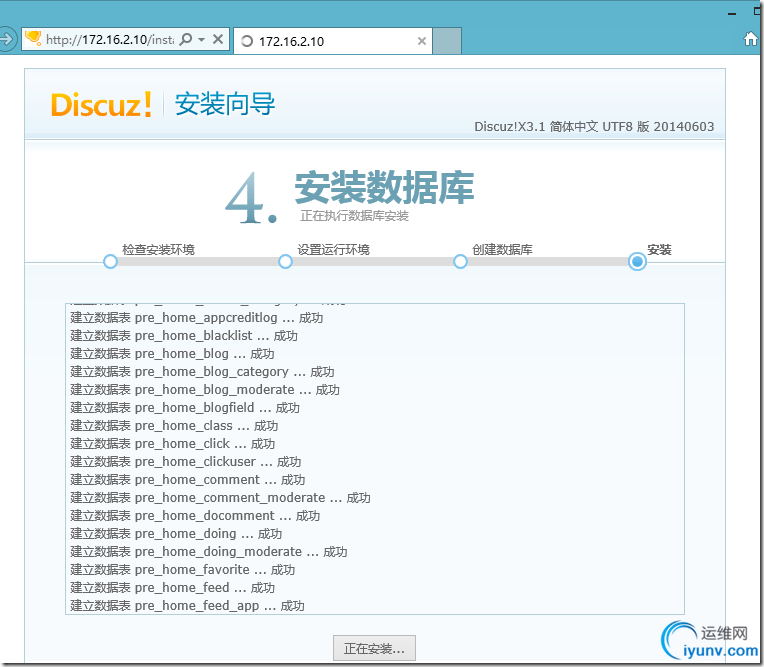764x667 pixels.
Task: Click the 创建数据库 step circle
Action: click(x=460, y=262)
